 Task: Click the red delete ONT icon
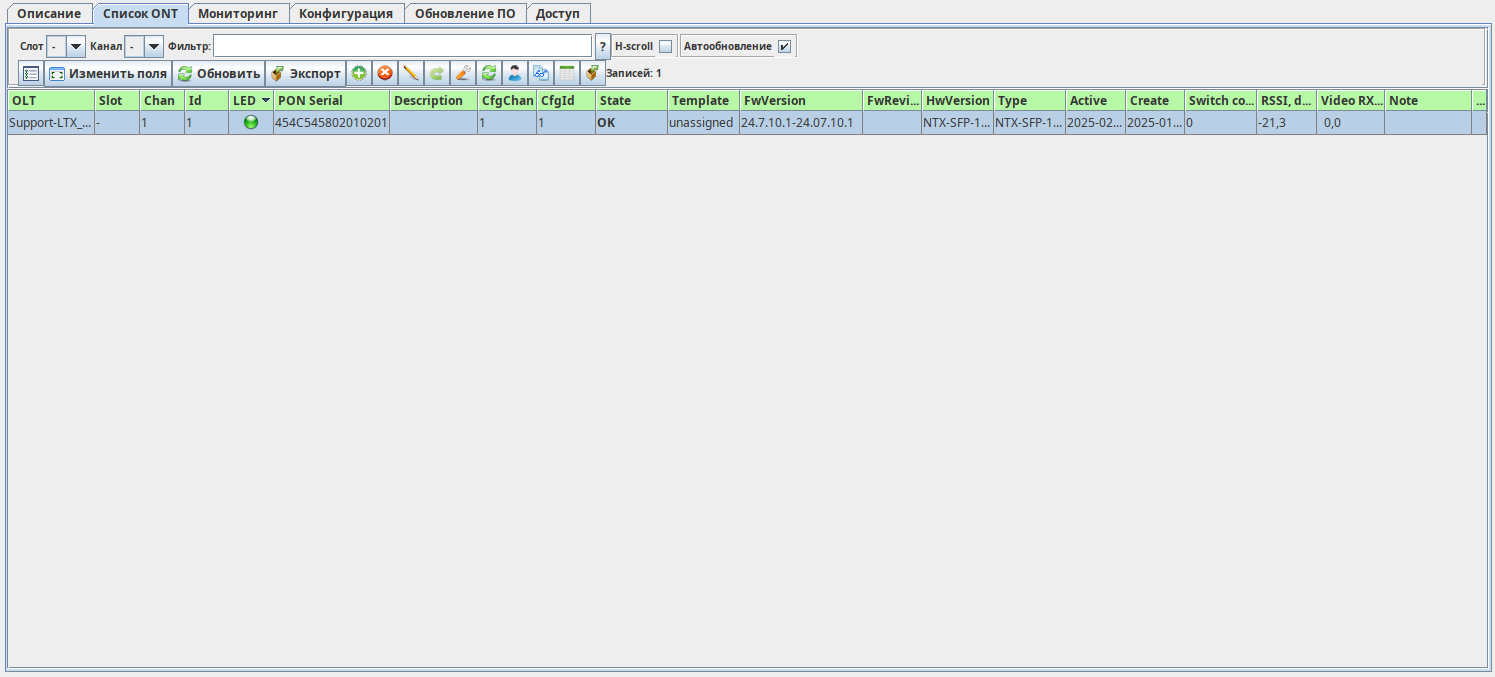[x=385, y=73]
